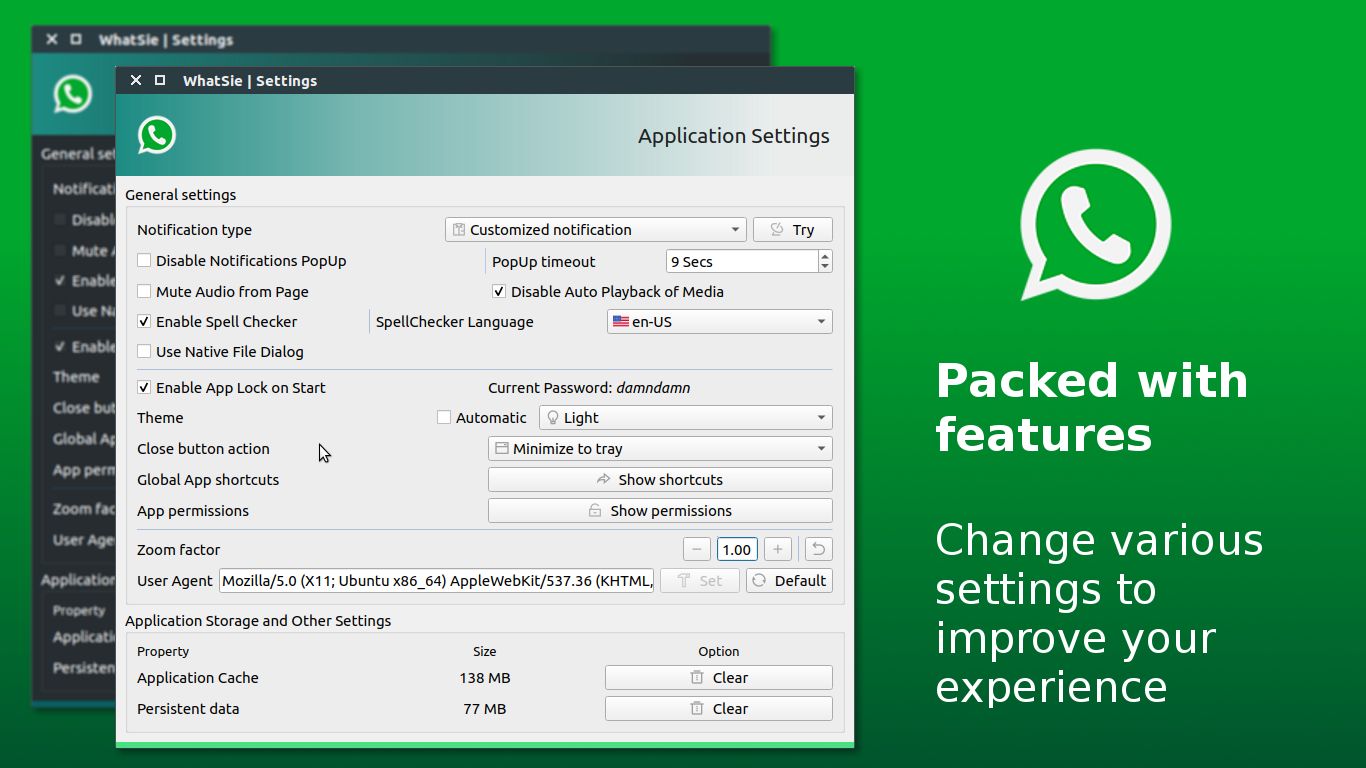Click the Try notification button
Image resolution: width=1366 pixels, height=768 pixels.
[x=793, y=230]
